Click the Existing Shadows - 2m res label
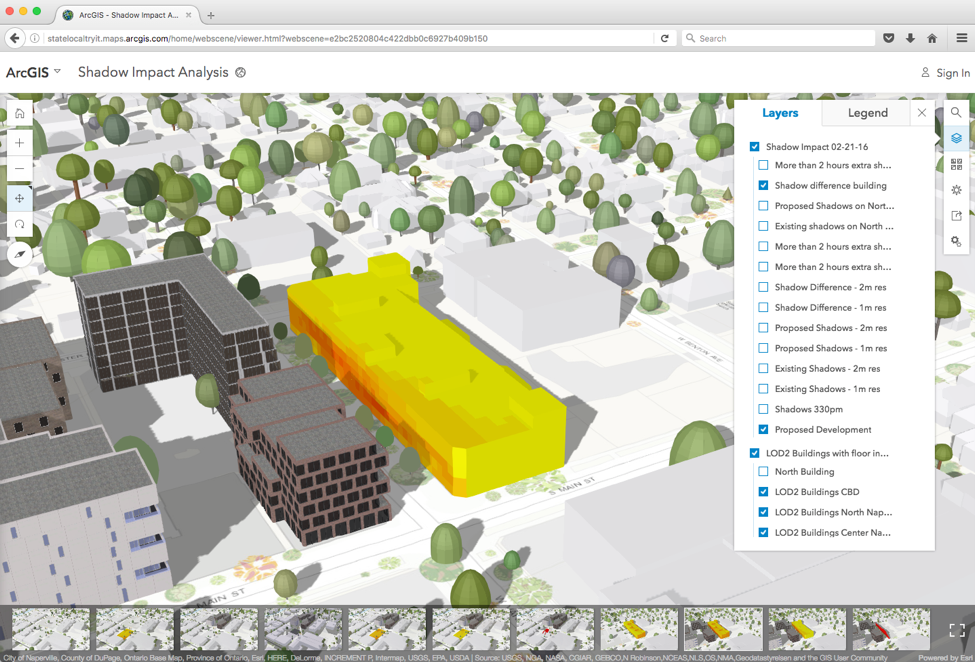 pos(828,369)
